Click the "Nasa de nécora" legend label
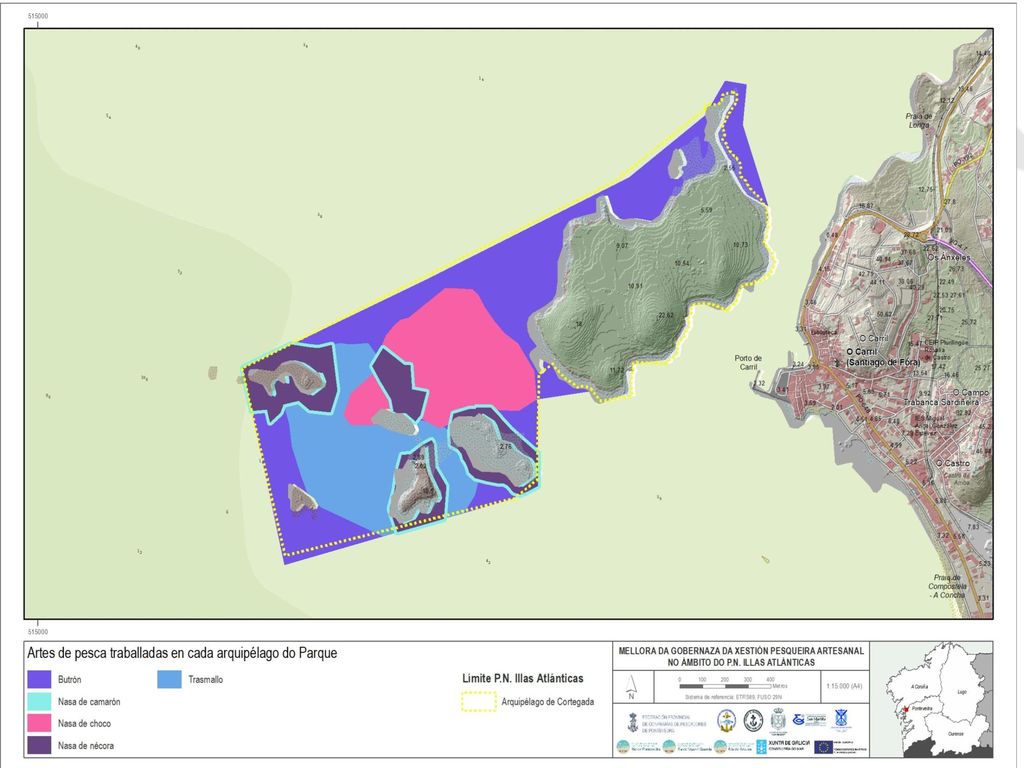 [86, 745]
